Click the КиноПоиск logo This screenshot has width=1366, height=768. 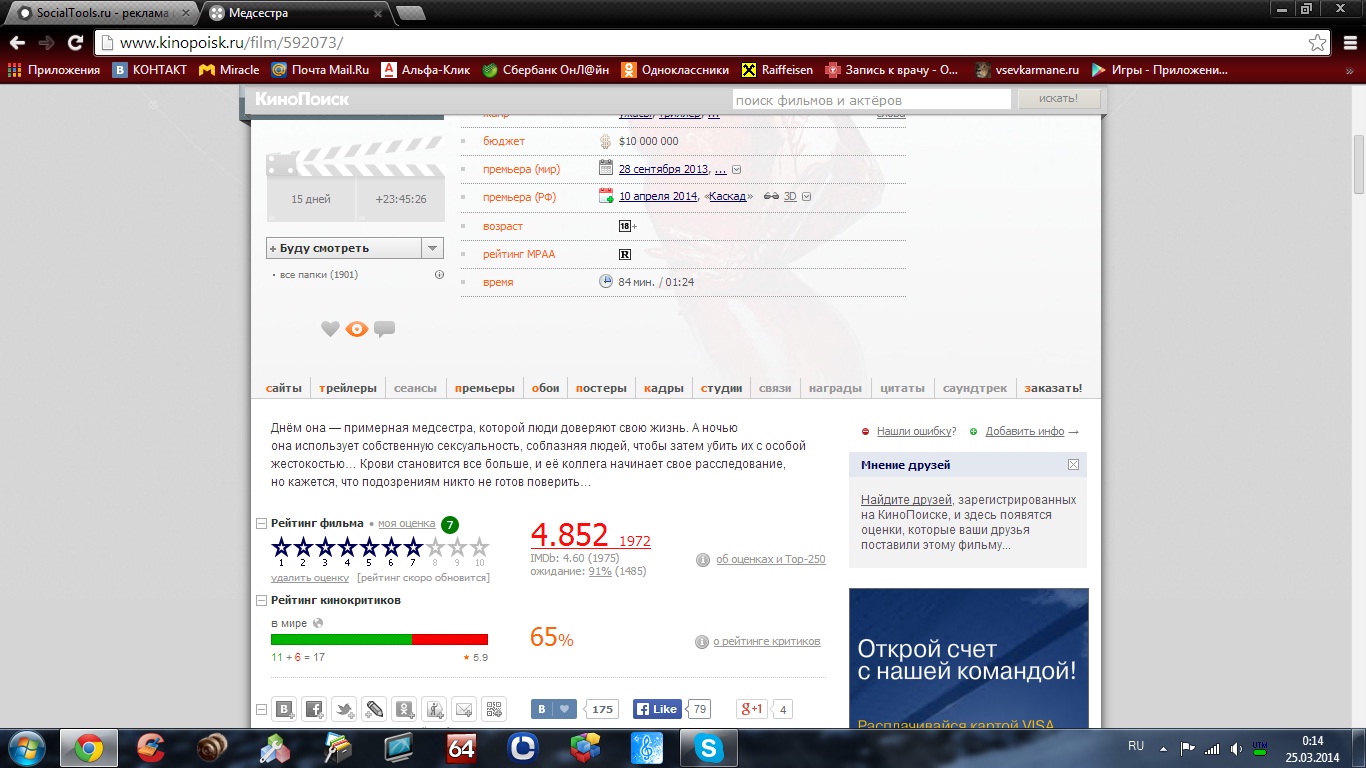[301, 99]
